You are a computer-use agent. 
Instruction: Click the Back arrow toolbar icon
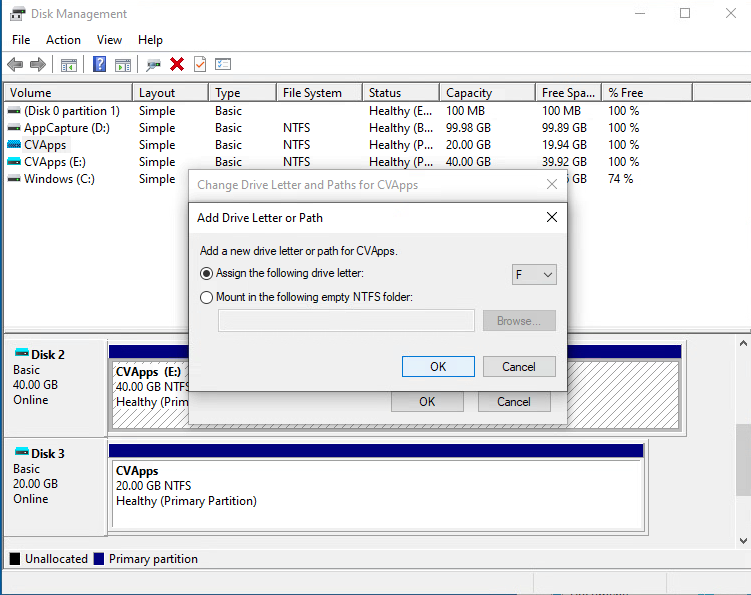click(x=15, y=64)
